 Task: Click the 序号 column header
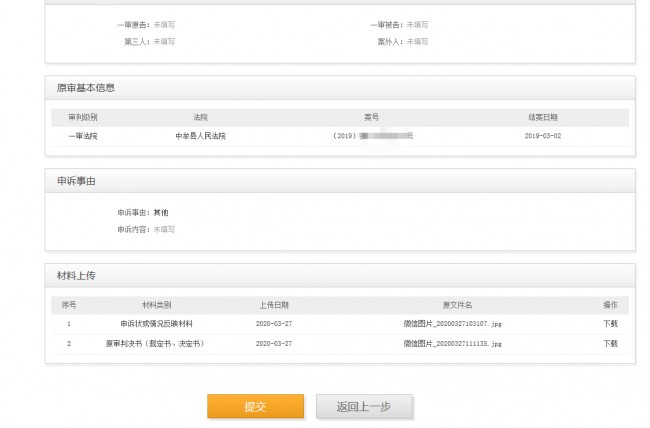(x=69, y=305)
